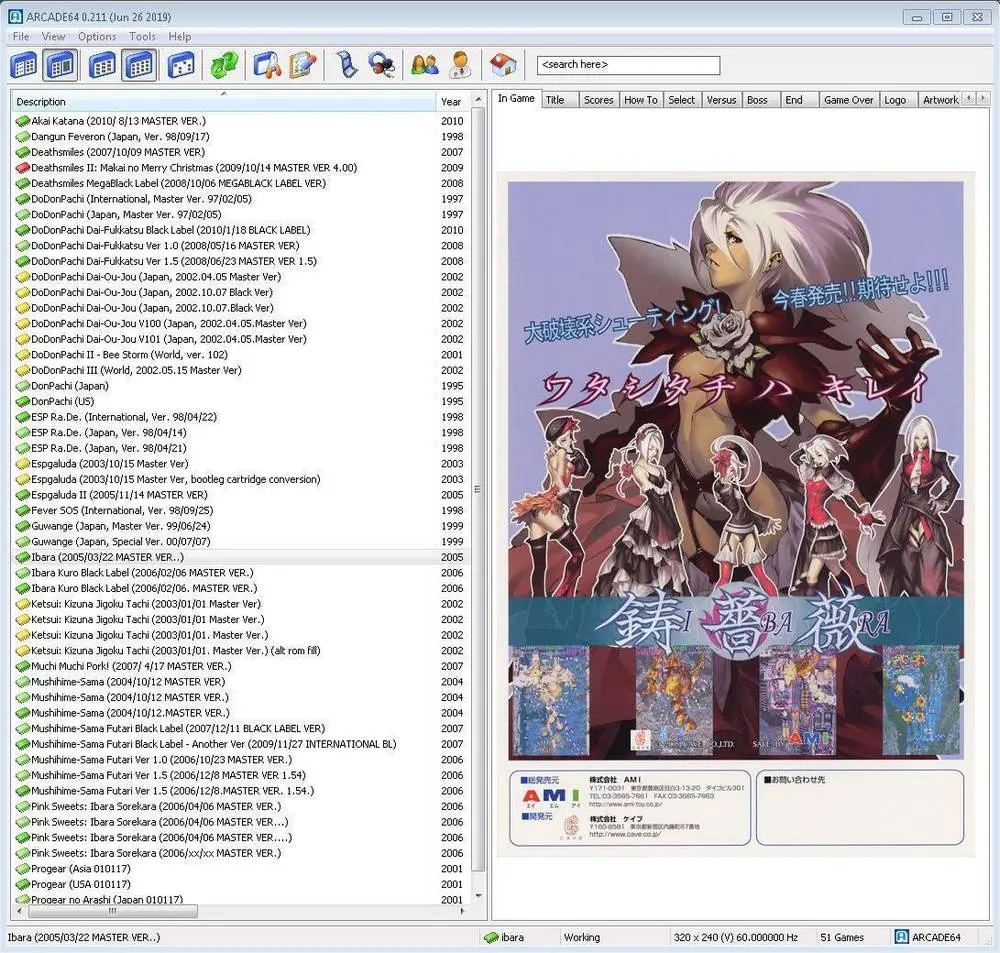Click the icon next to Progear (USA 010117)

click(22, 885)
